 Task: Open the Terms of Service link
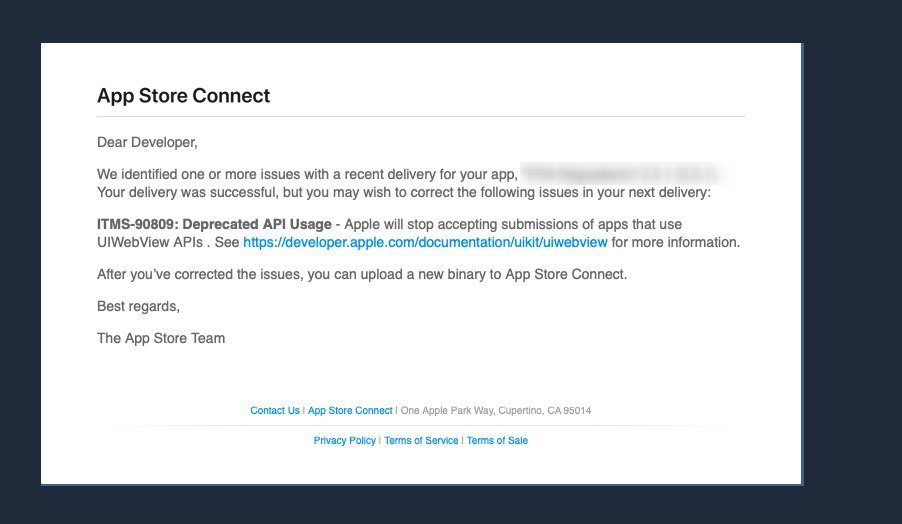(421, 440)
